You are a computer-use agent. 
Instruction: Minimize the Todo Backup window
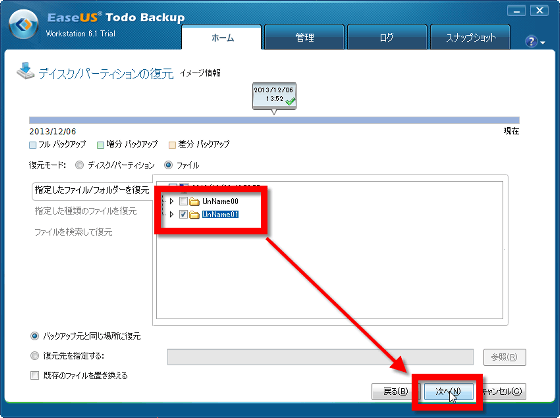click(516, 11)
